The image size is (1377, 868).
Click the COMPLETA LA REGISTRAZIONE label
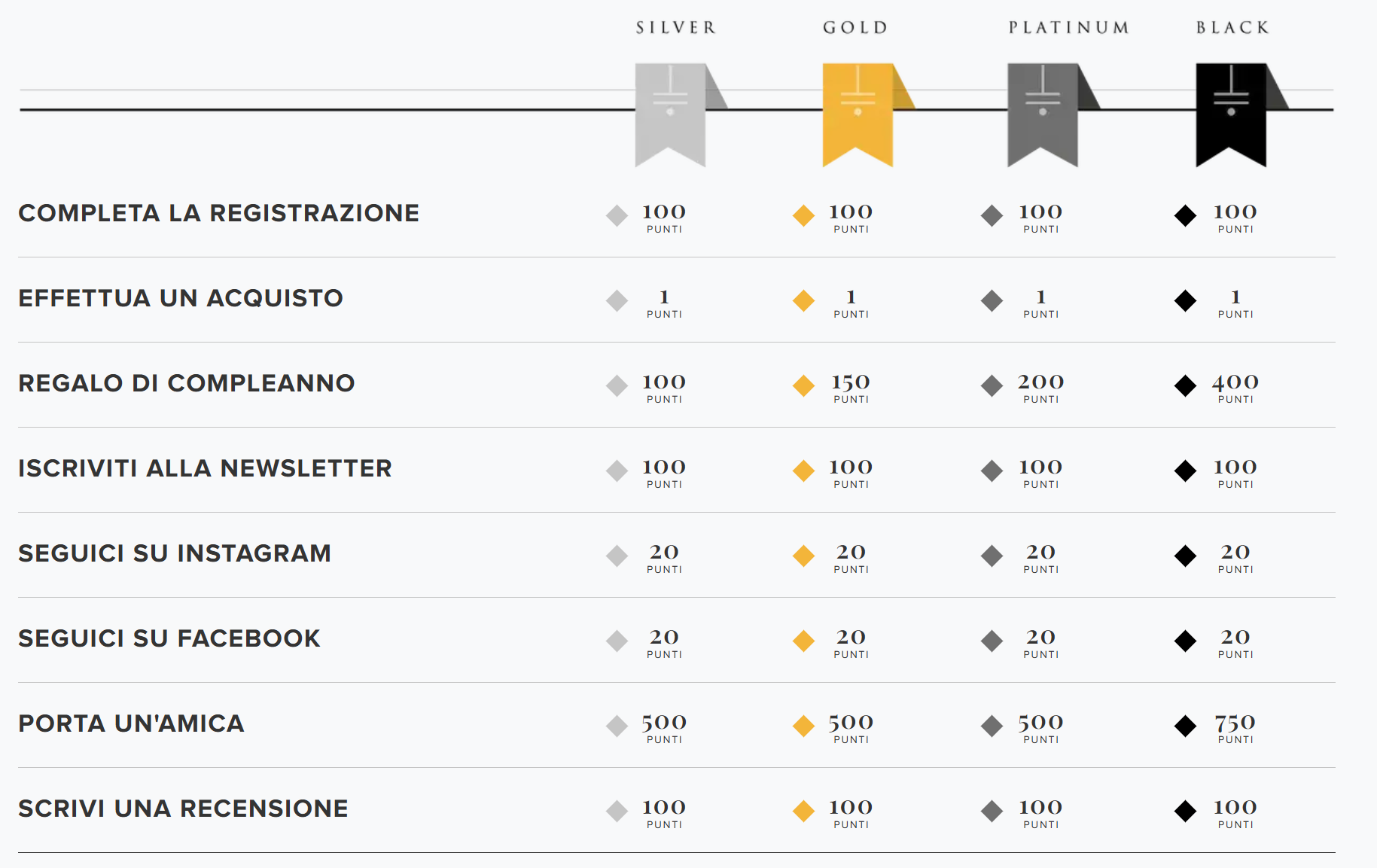click(218, 213)
